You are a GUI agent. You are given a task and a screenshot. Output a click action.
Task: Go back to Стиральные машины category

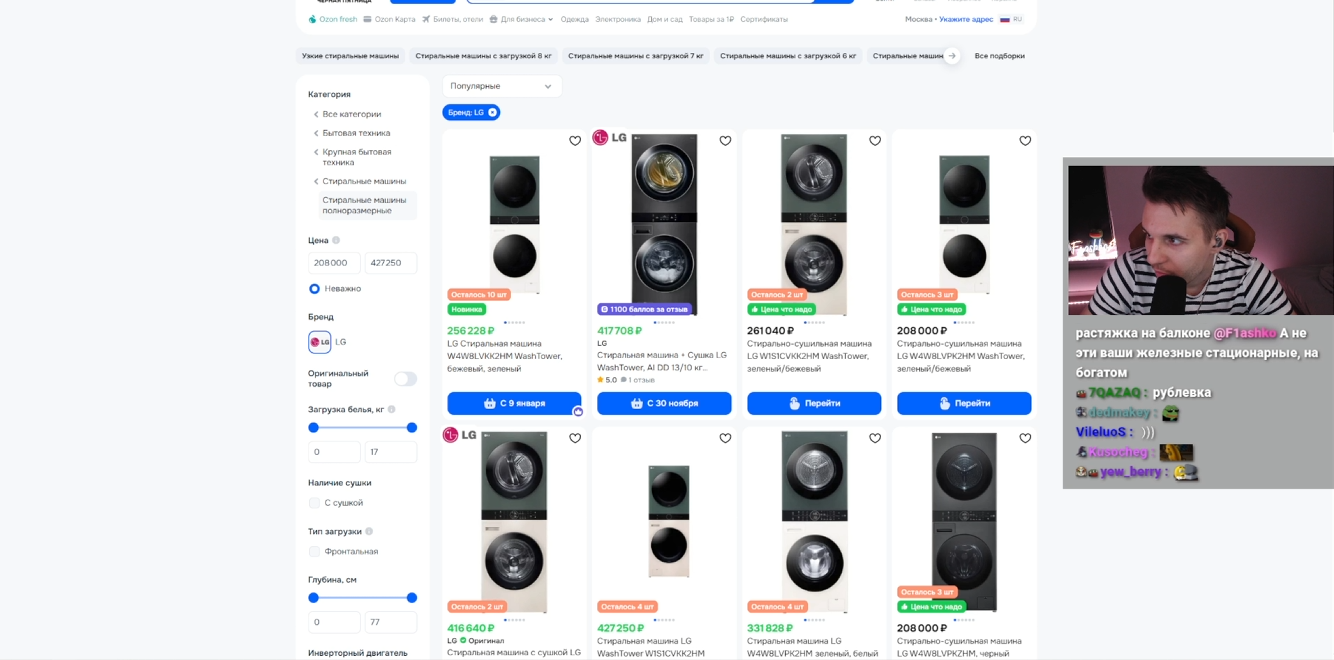(364, 181)
